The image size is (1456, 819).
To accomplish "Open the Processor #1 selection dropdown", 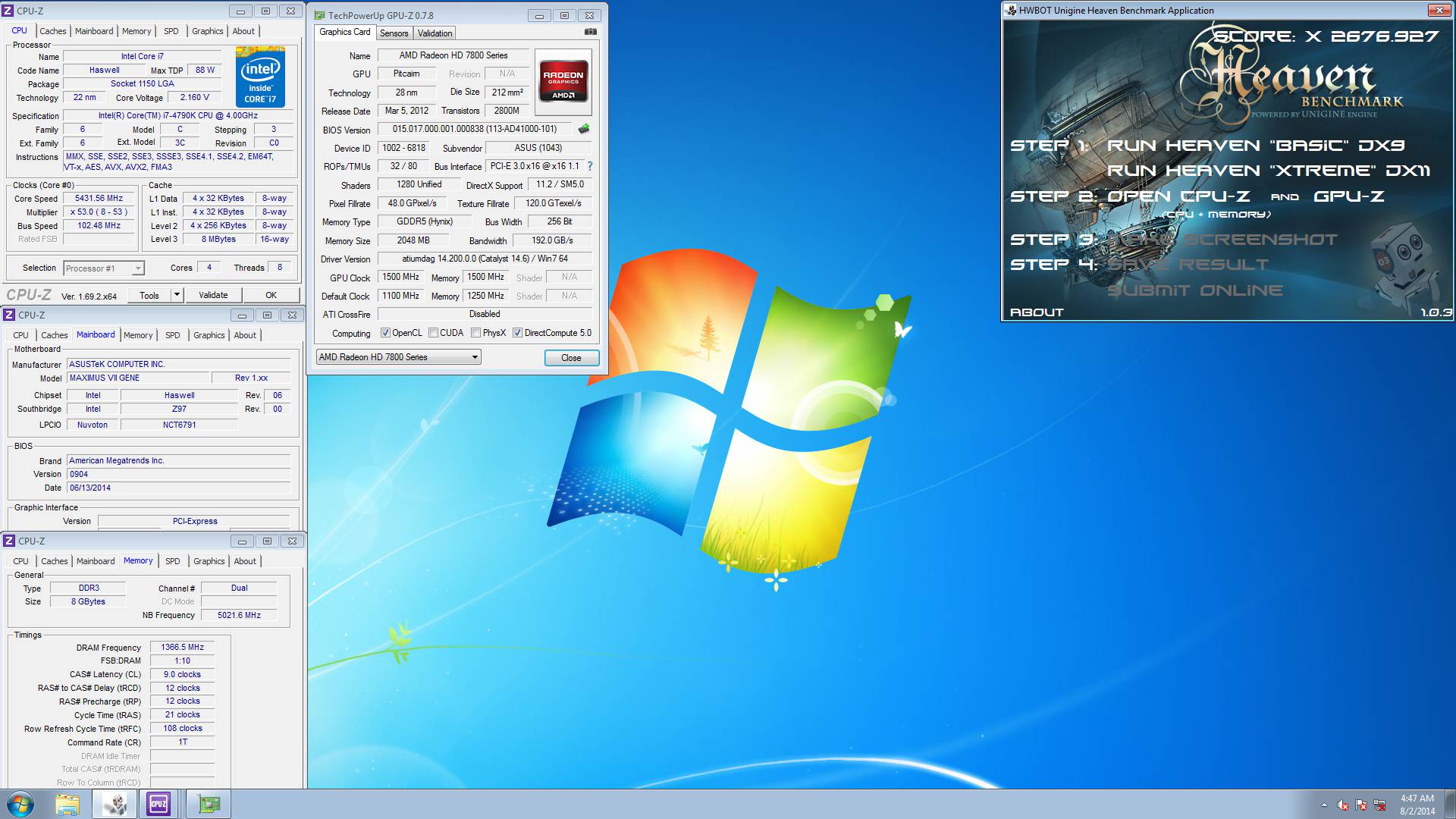I will click(x=104, y=268).
